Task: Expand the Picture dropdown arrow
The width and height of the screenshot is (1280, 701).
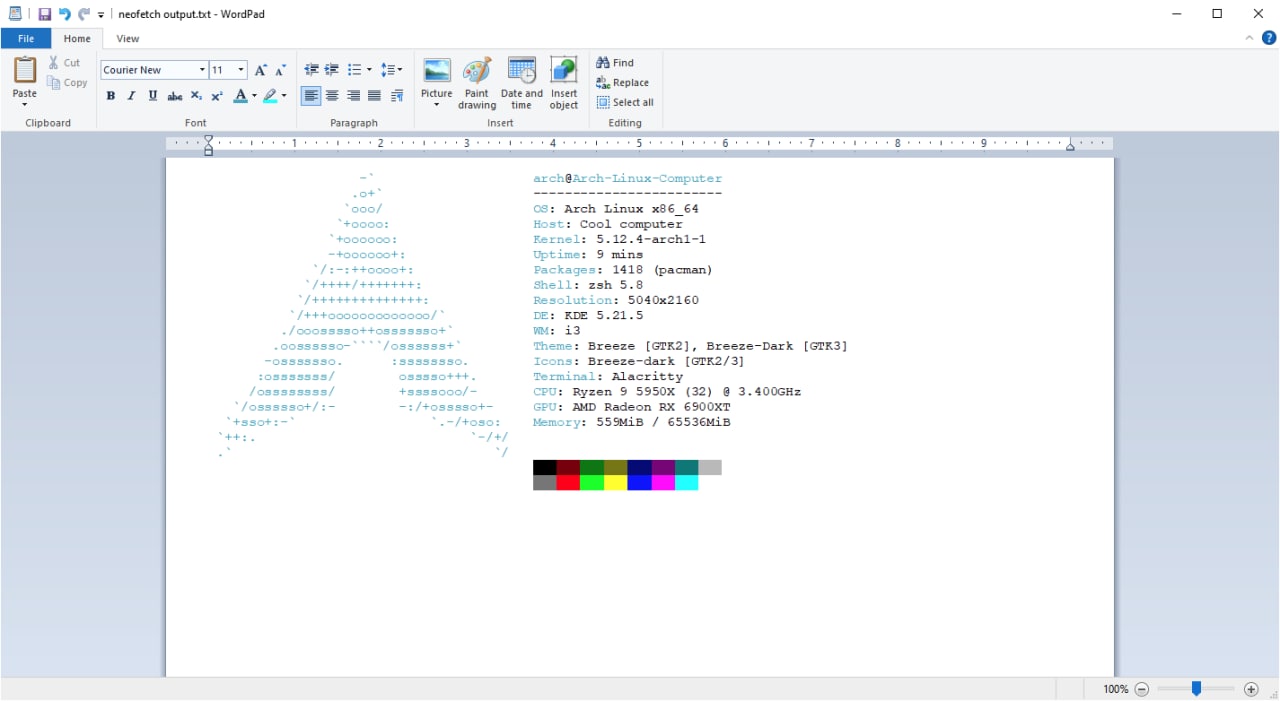Action: (x=437, y=104)
